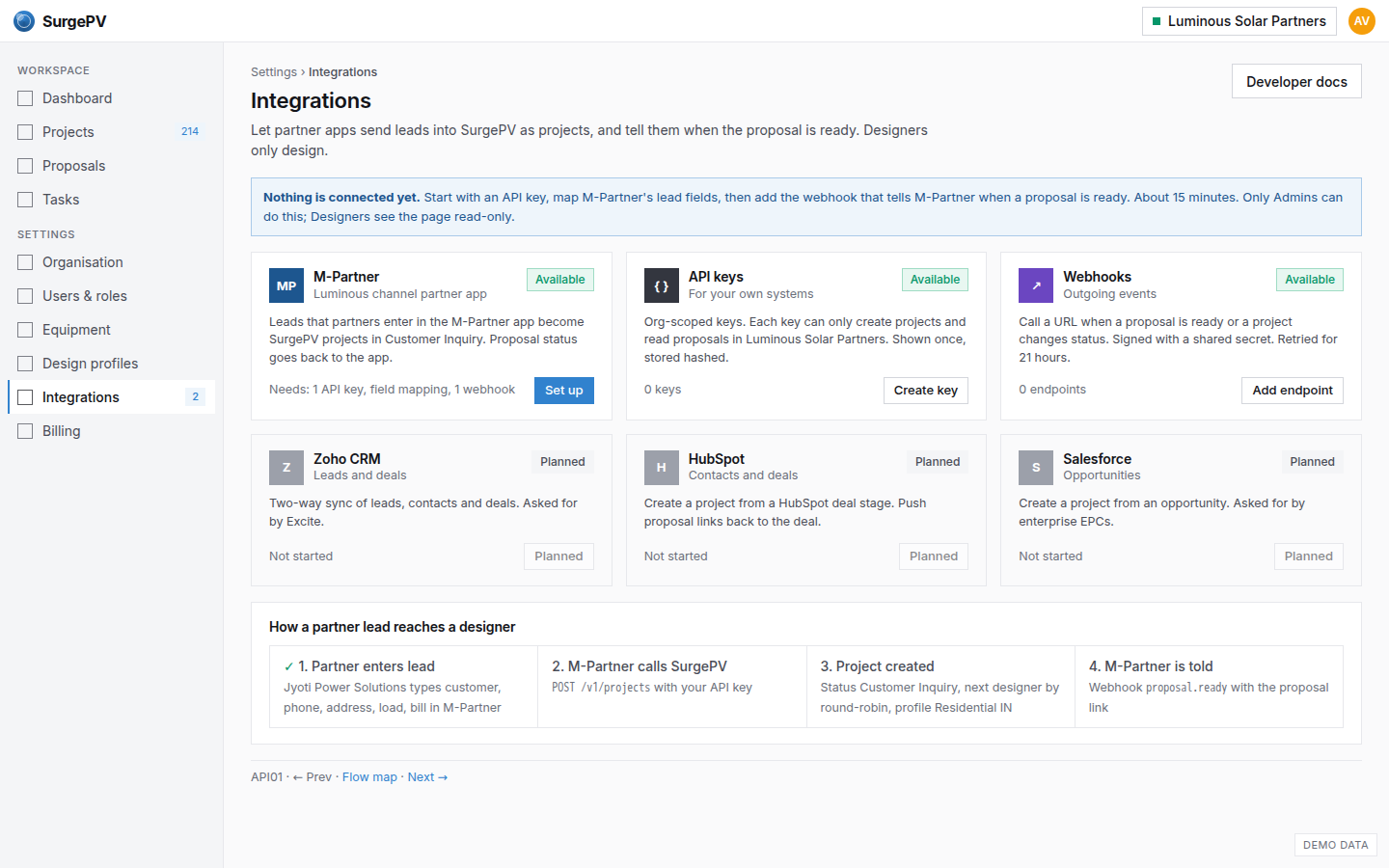Click the Tasks sidebar icon box
The image size is (1389, 868).
pyautogui.click(x=25, y=200)
